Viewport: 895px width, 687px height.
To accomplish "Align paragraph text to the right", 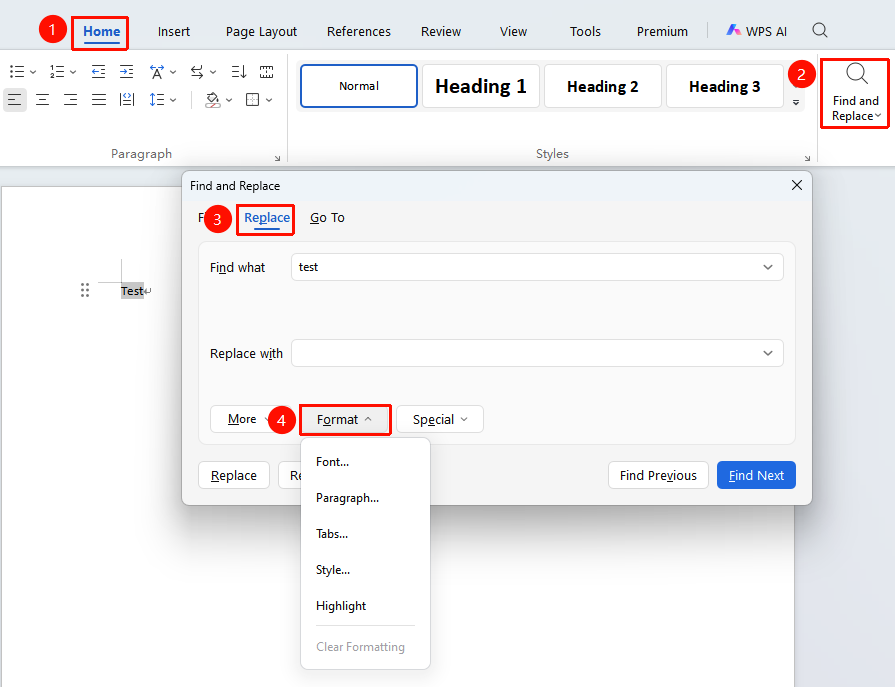I will pyautogui.click(x=70, y=100).
